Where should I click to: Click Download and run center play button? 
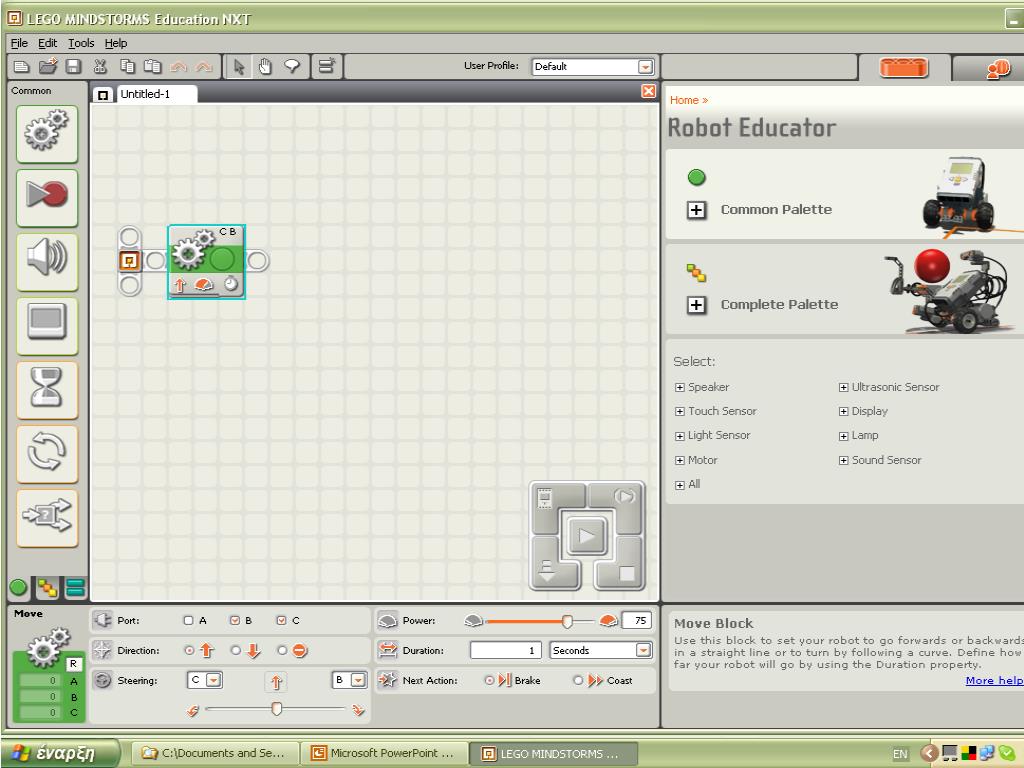pos(586,537)
